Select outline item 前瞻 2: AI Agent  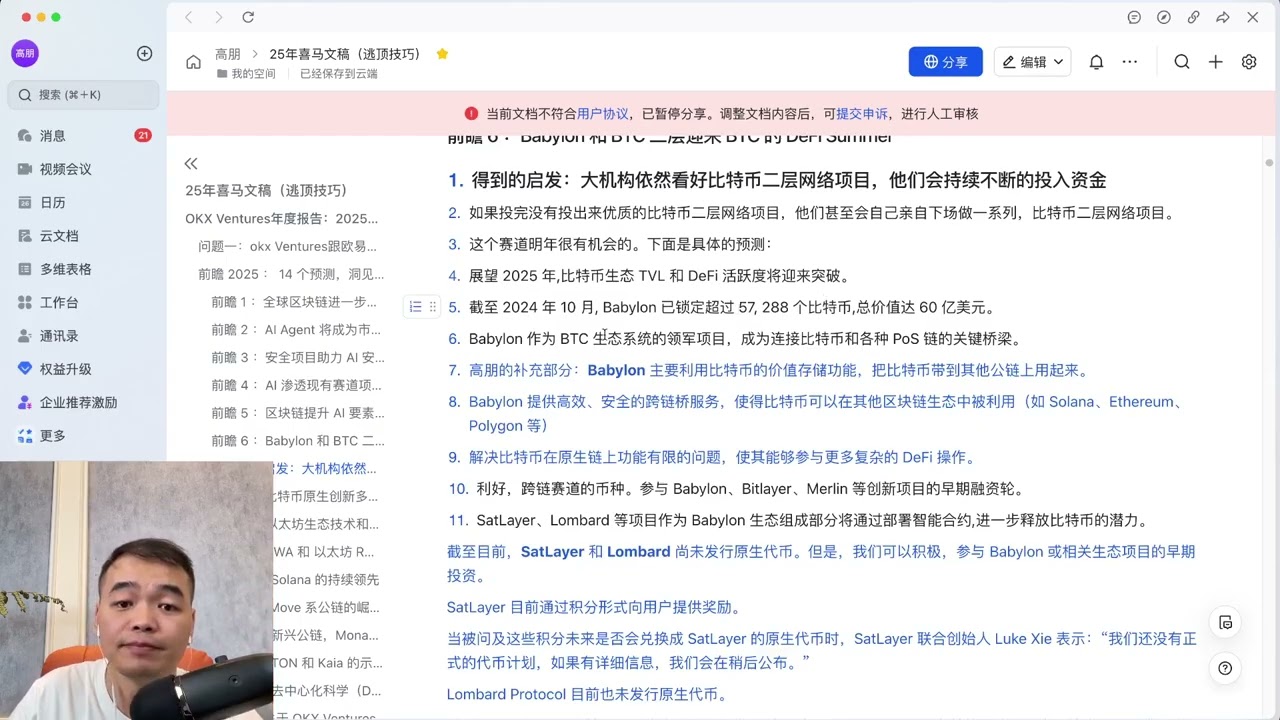296,329
